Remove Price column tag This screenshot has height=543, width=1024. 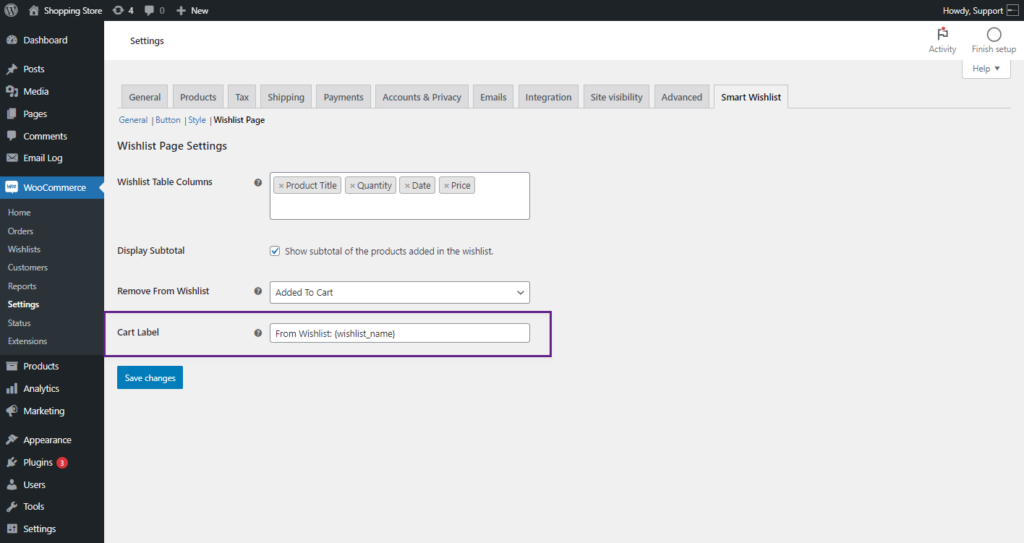[447, 186]
